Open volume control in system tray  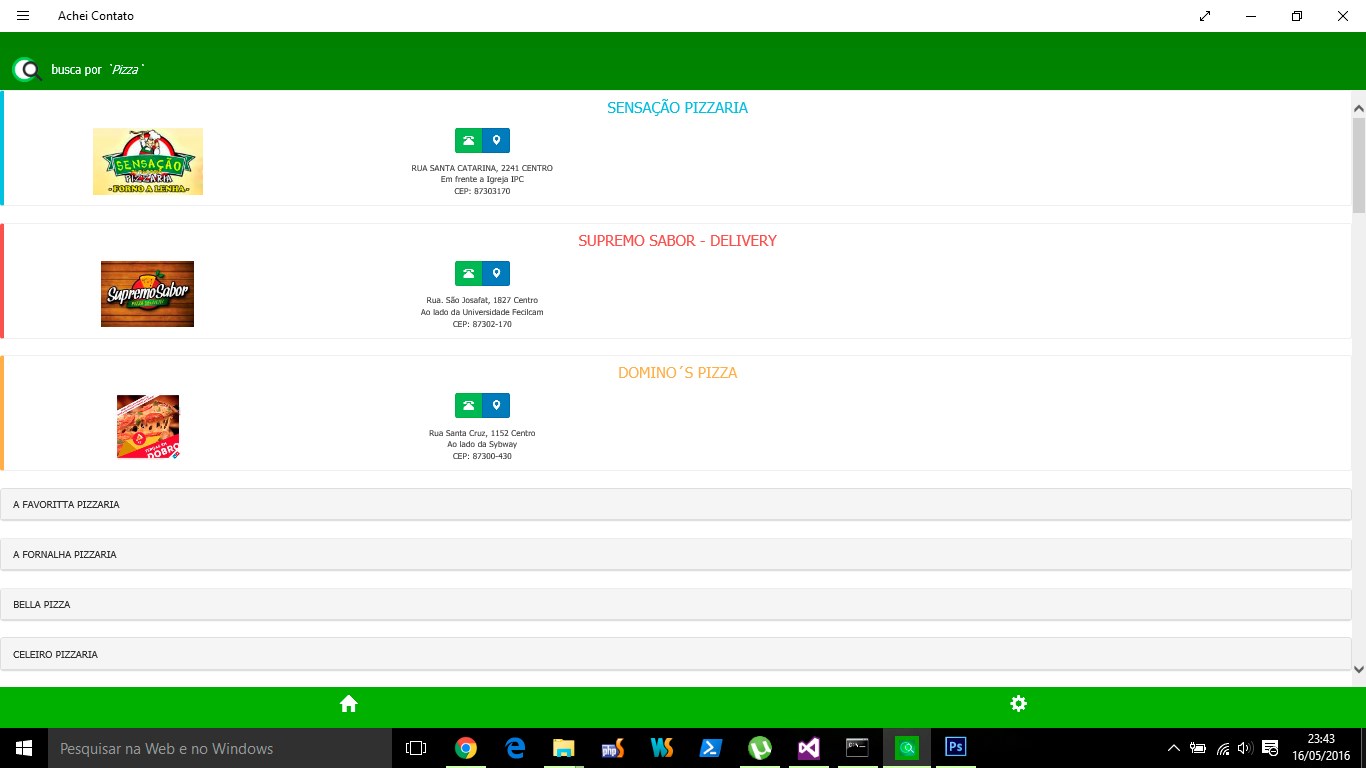1245,748
